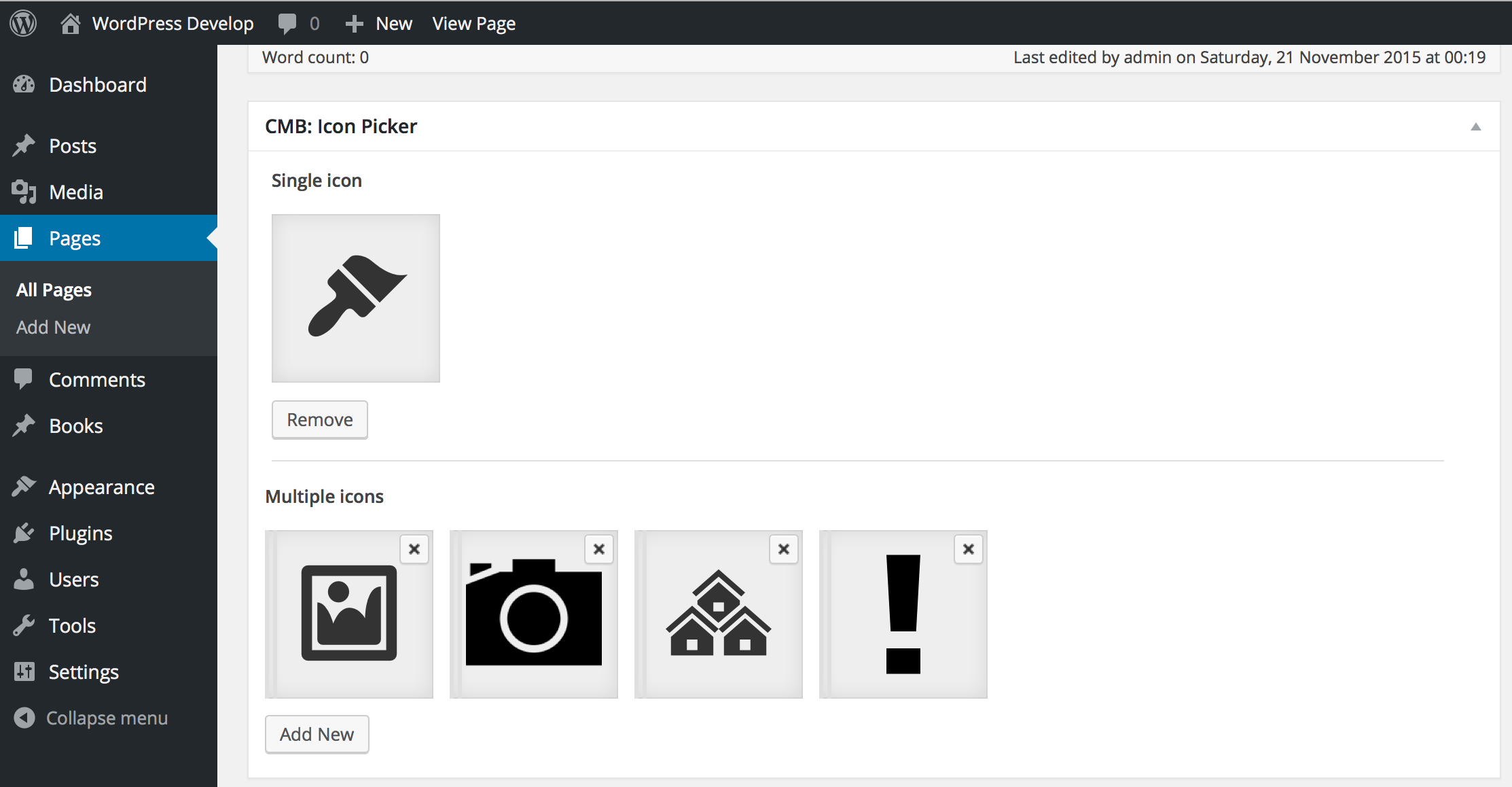Click Collapse menu at sidebar bottom
This screenshot has width=1512, height=787.
click(108, 717)
